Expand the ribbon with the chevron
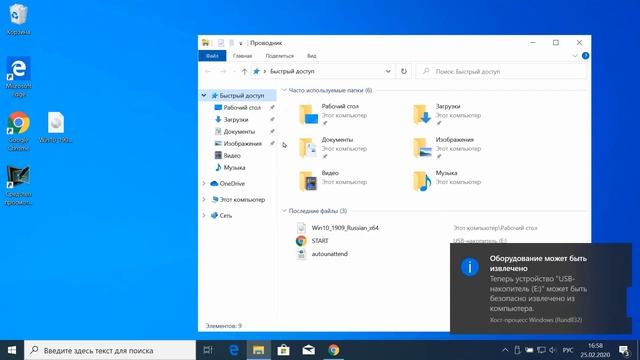The image size is (640, 360). [575, 56]
